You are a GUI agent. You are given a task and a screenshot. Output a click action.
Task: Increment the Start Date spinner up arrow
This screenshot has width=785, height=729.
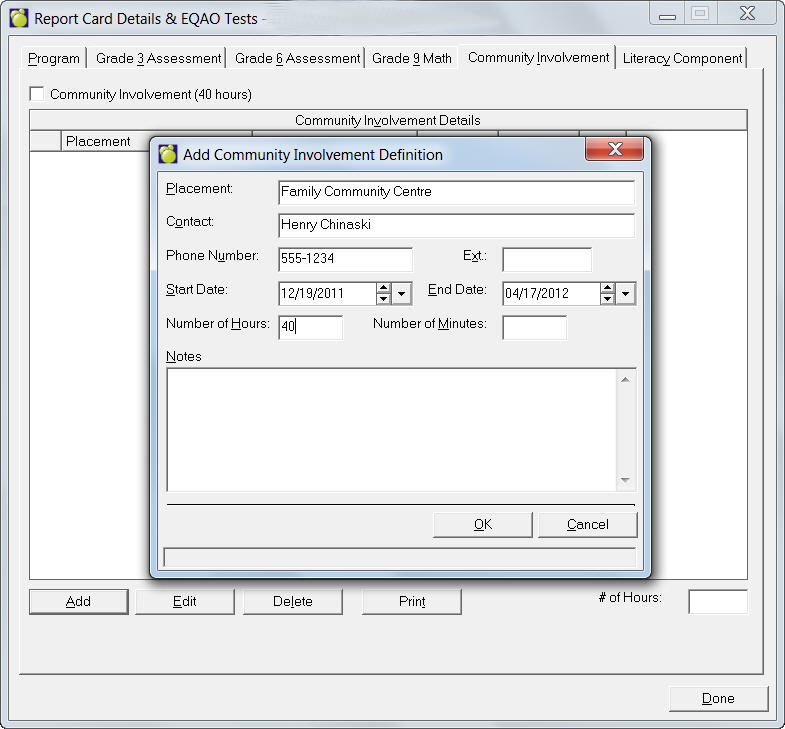pos(383,287)
